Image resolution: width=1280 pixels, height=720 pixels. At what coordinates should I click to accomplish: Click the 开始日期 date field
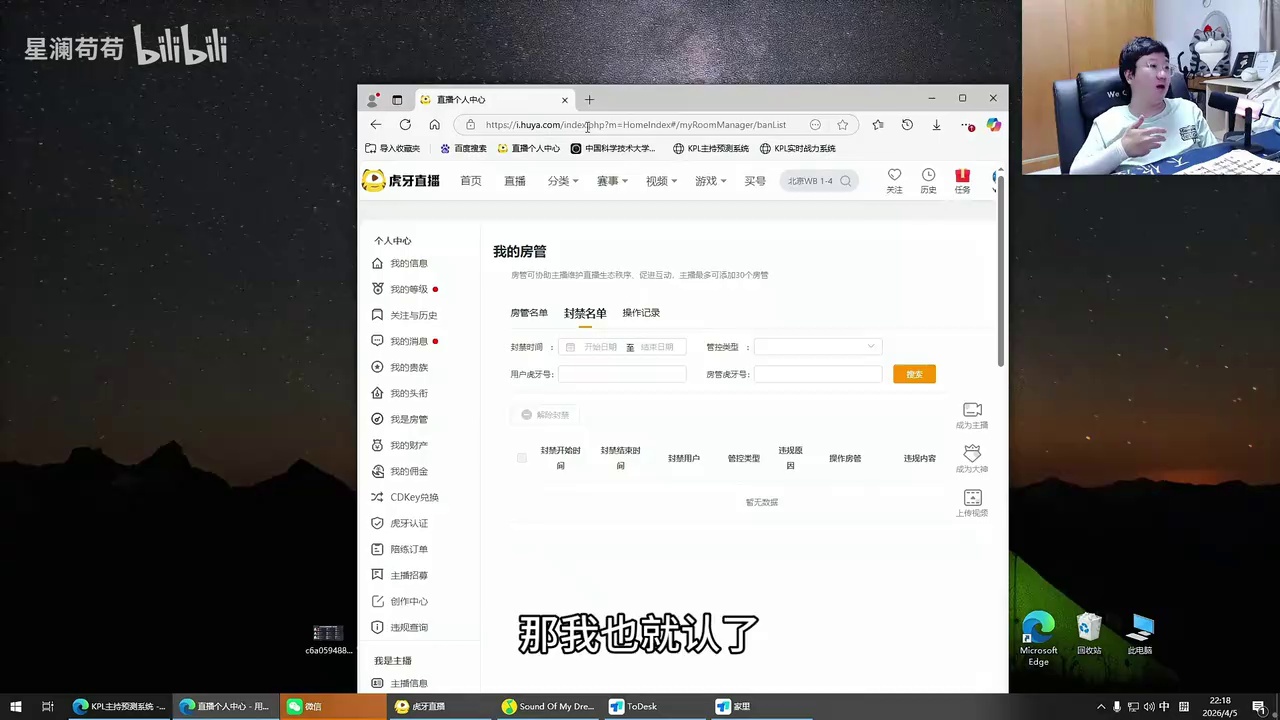point(600,347)
